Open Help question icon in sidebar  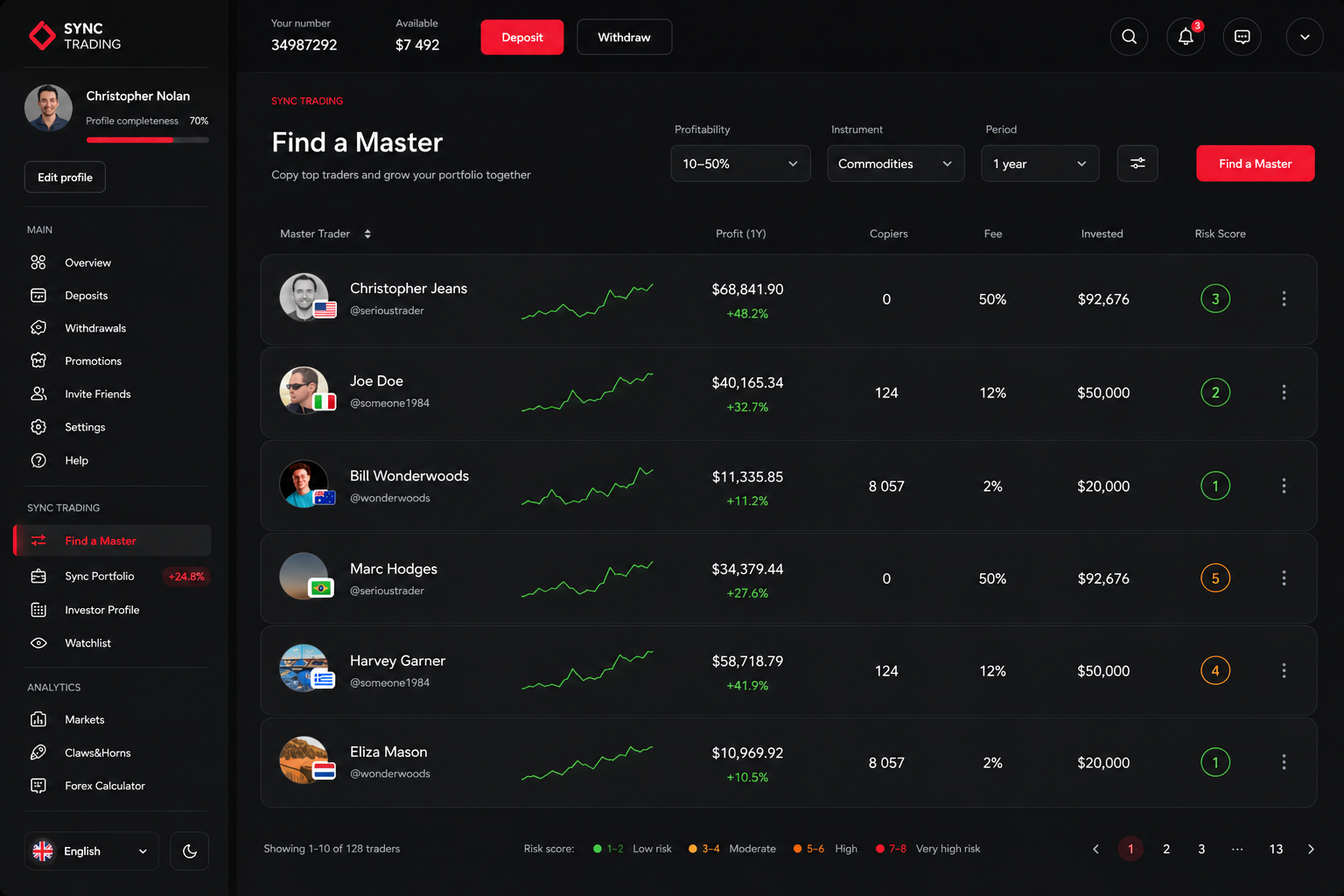[38, 460]
